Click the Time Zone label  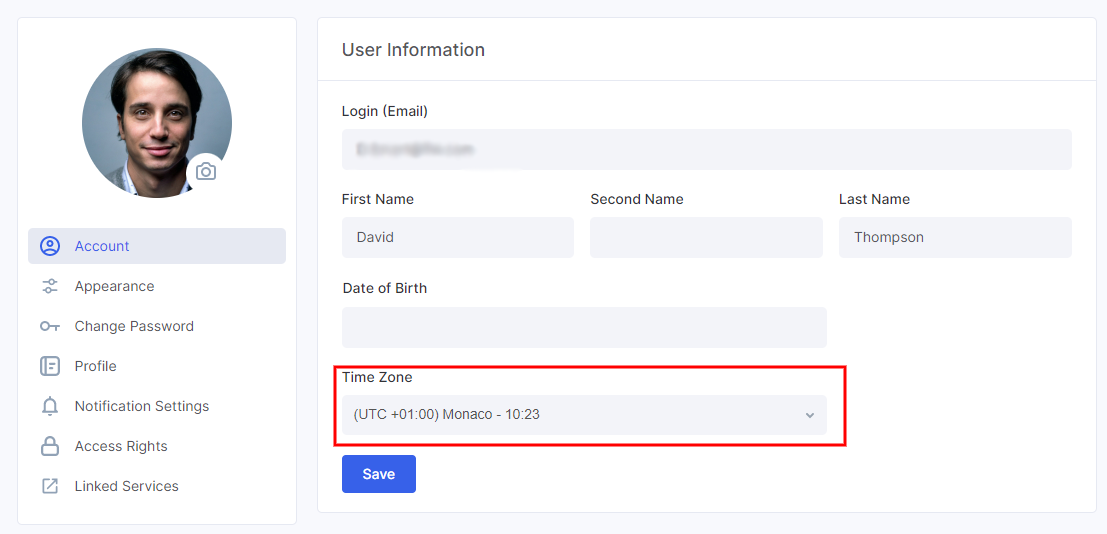pyautogui.click(x=377, y=377)
